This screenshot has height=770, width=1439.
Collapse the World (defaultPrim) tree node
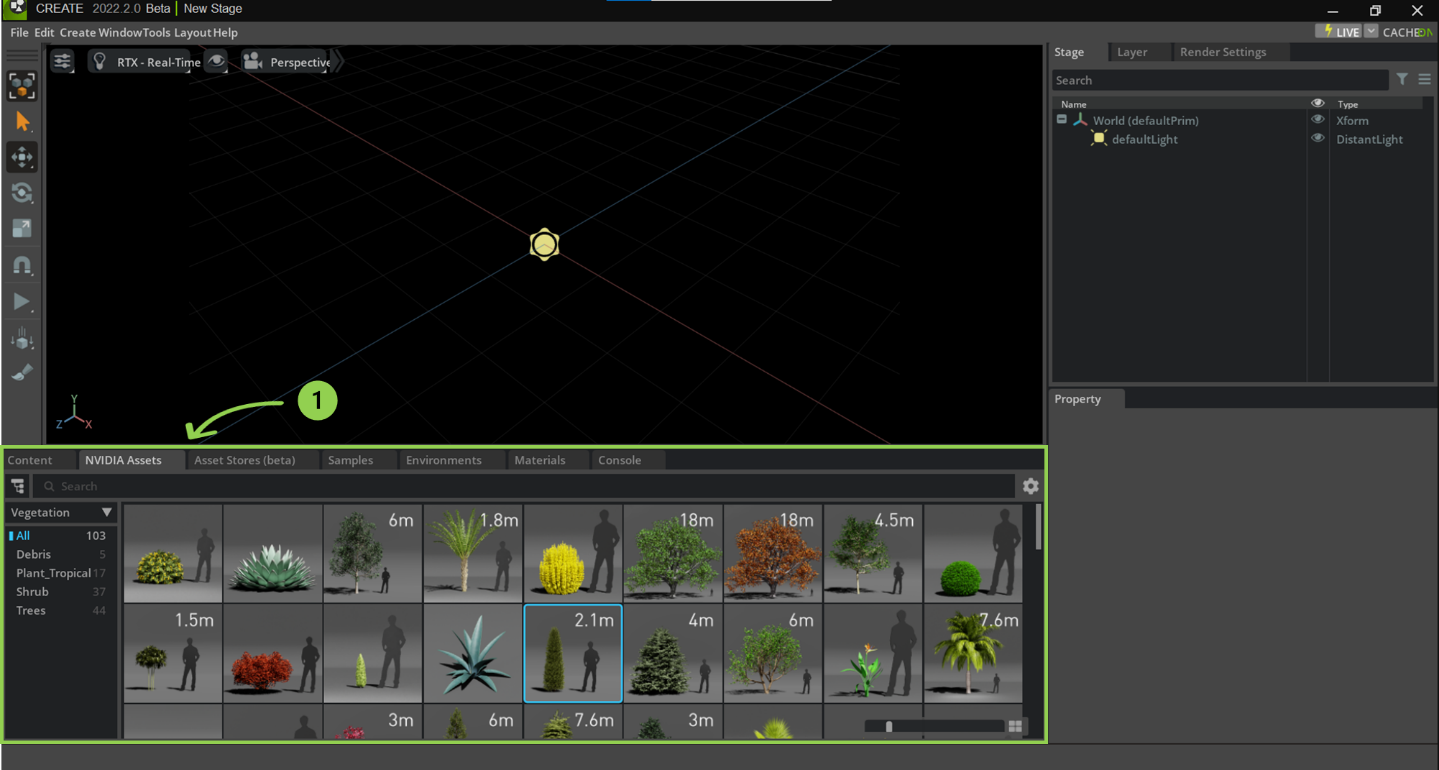pos(1062,120)
